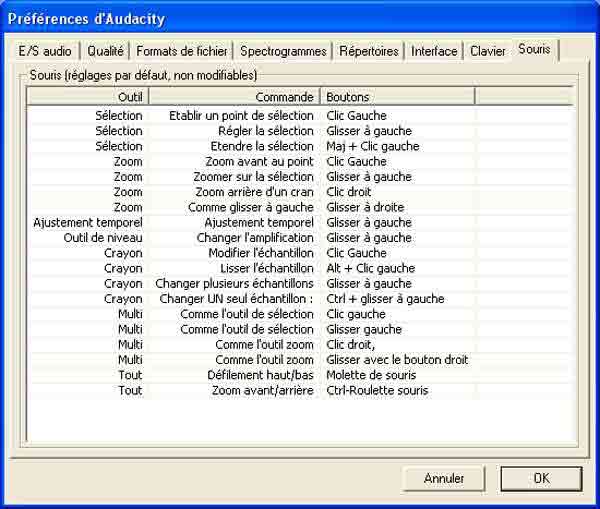This screenshot has width=600, height=509.
Task: Click the Commande column header
Action: 234,97
